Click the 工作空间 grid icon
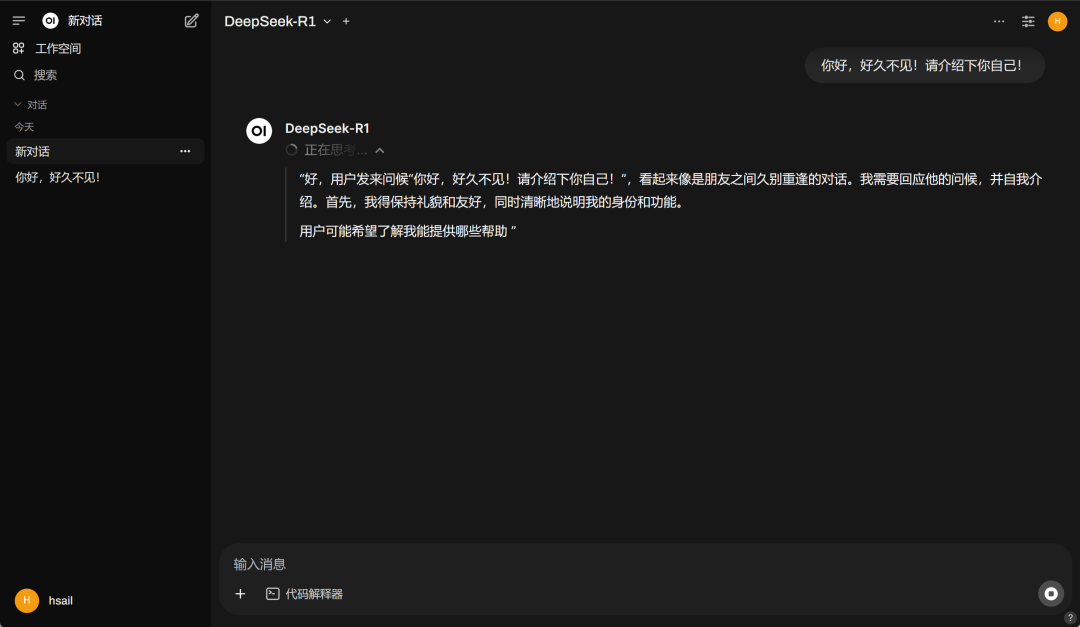This screenshot has height=627, width=1080. [19, 47]
